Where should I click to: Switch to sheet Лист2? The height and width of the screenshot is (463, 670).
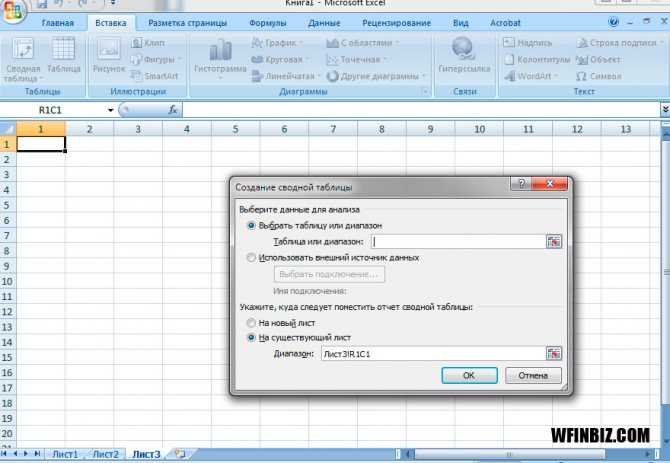[x=105, y=454]
